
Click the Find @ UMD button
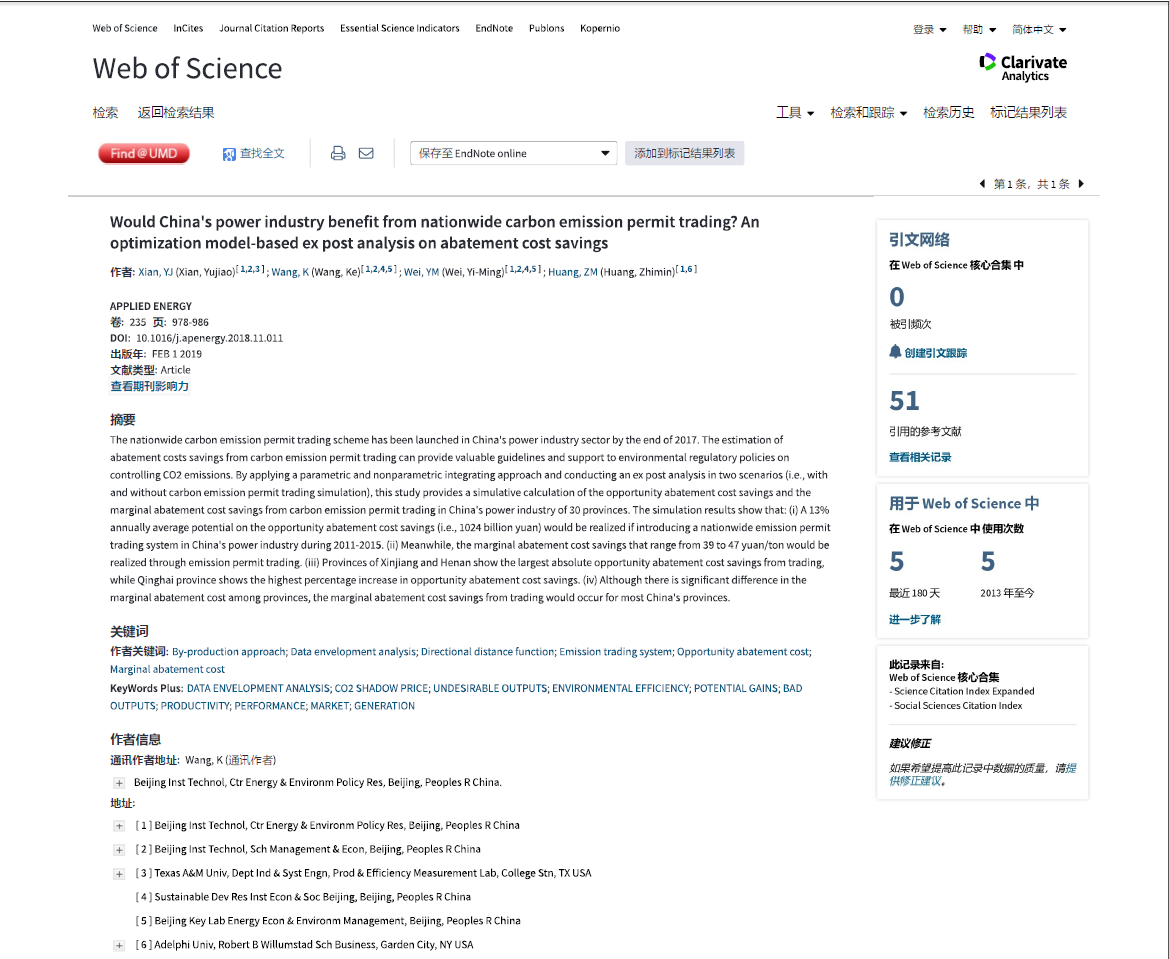tap(144, 154)
